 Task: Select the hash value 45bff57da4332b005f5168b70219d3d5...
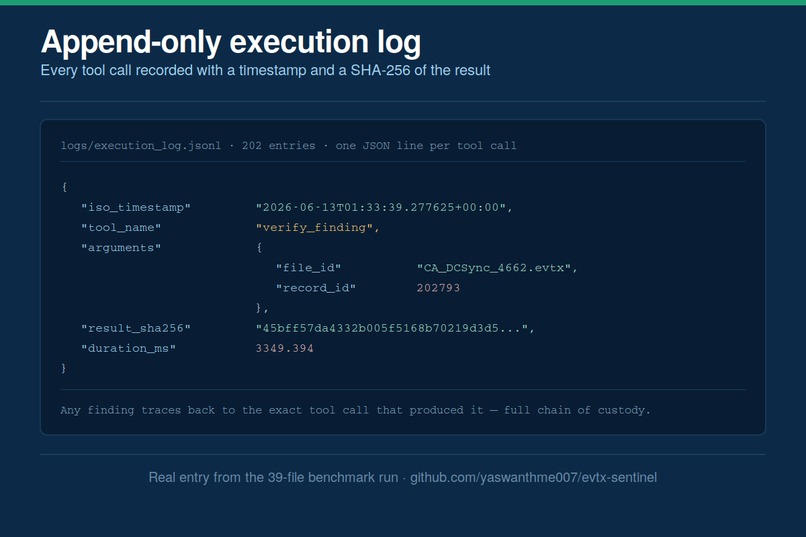[395, 328]
